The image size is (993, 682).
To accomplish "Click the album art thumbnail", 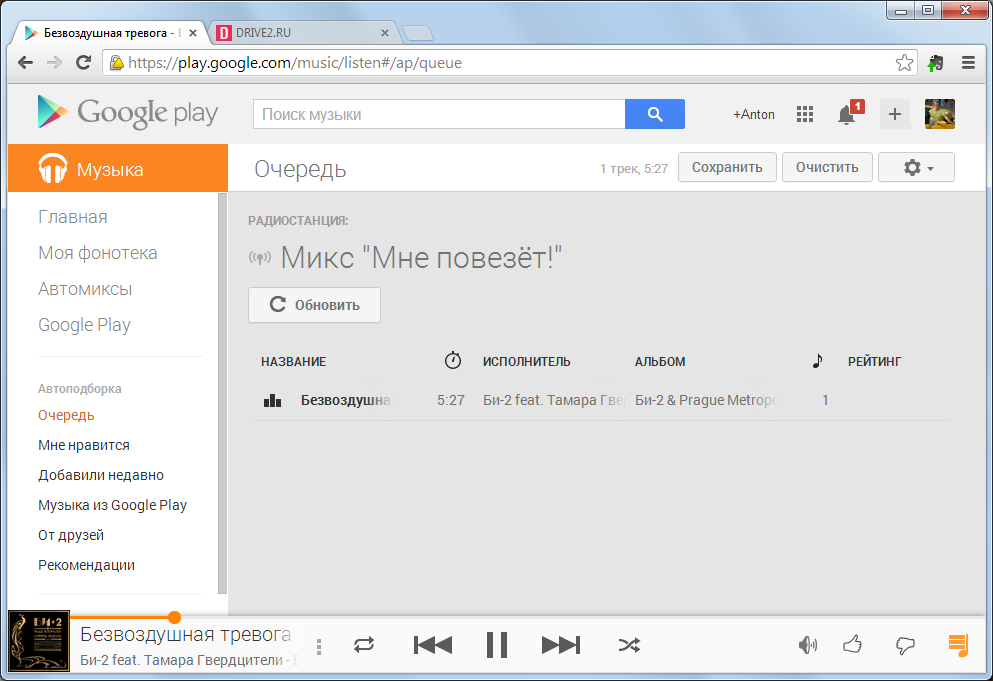I will click(39, 641).
